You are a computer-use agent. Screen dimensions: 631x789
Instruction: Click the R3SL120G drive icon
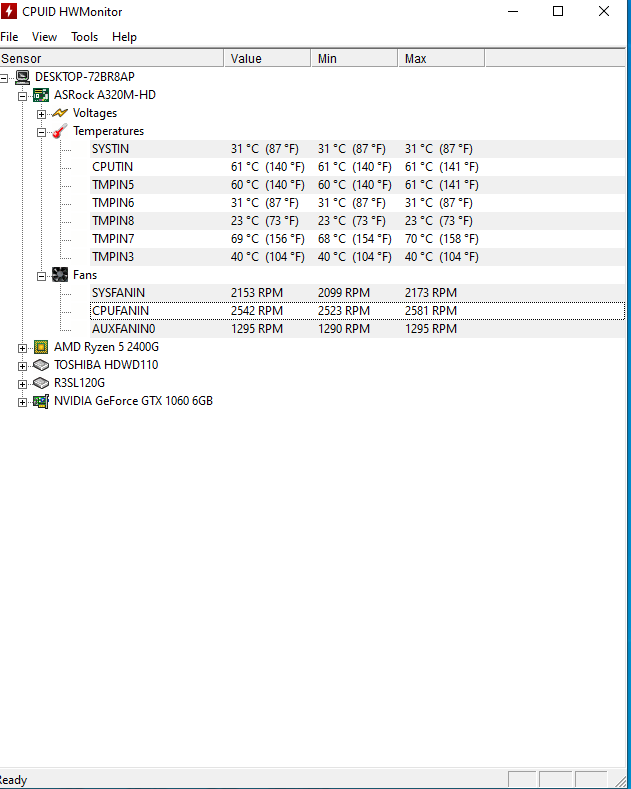(41, 383)
